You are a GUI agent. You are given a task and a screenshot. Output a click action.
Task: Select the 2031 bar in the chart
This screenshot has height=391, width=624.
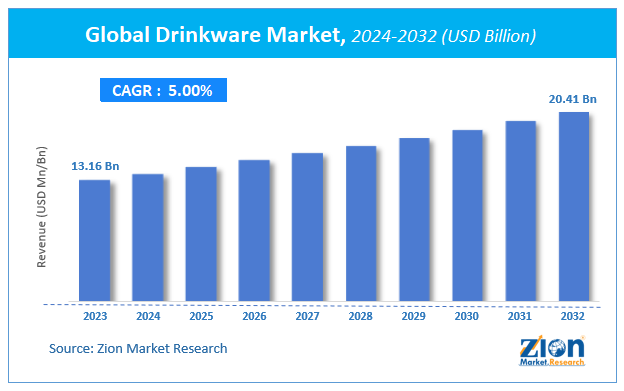point(521,211)
